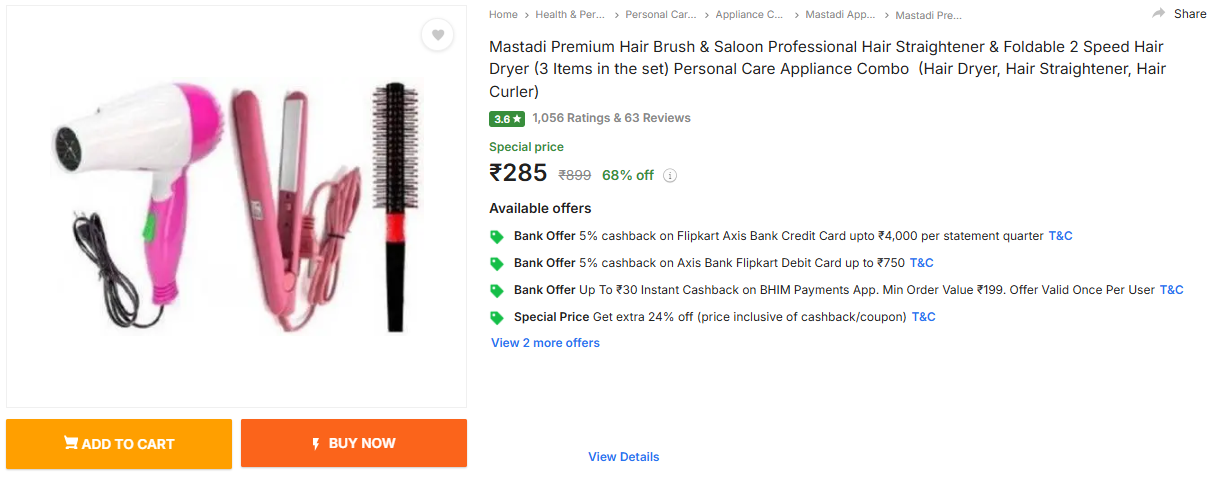The height and width of the screenshot is (489, 1212).
Task: Navigate to Personal Car... breadcrumb
Action: [x=660, y=15]
